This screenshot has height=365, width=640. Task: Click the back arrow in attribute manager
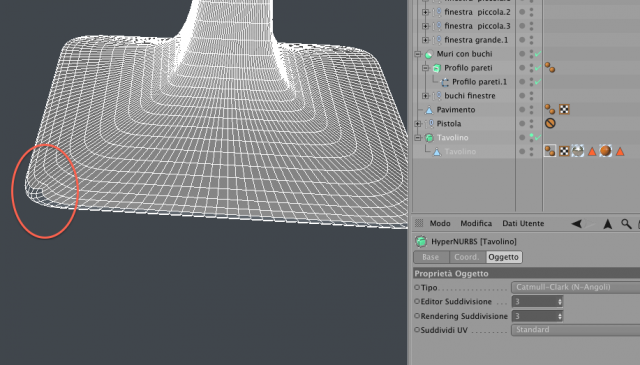[x=576, y=223]
